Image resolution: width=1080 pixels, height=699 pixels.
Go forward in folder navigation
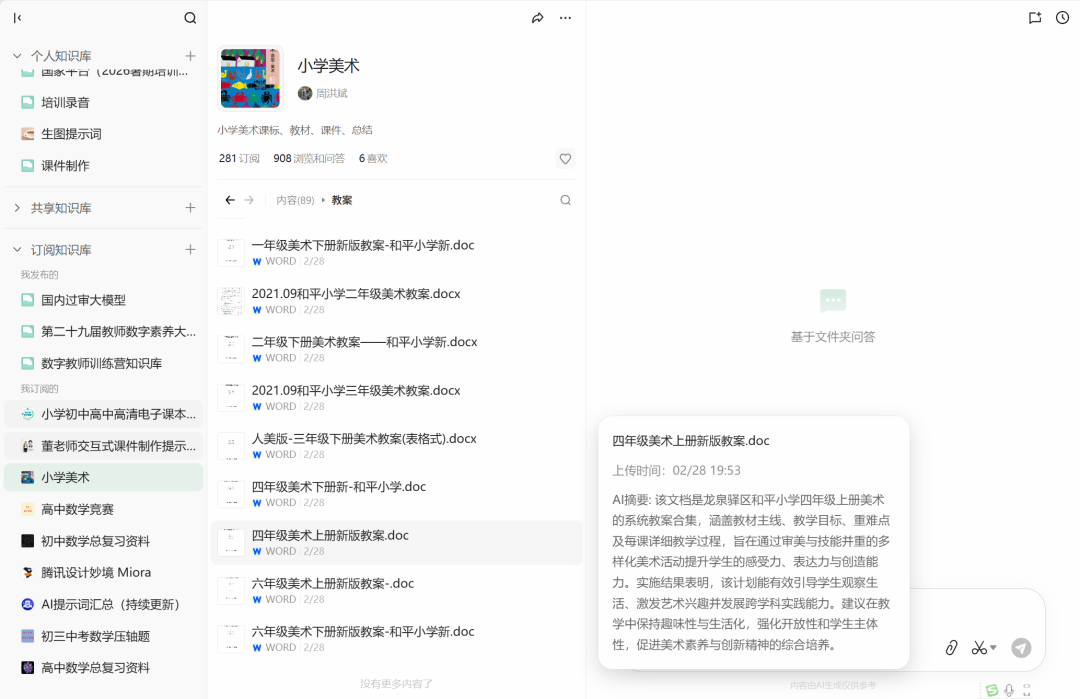[x=249, y=200]
